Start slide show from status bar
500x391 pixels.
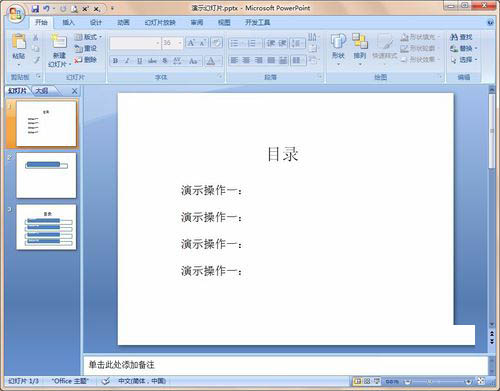(x=377, y=381)
